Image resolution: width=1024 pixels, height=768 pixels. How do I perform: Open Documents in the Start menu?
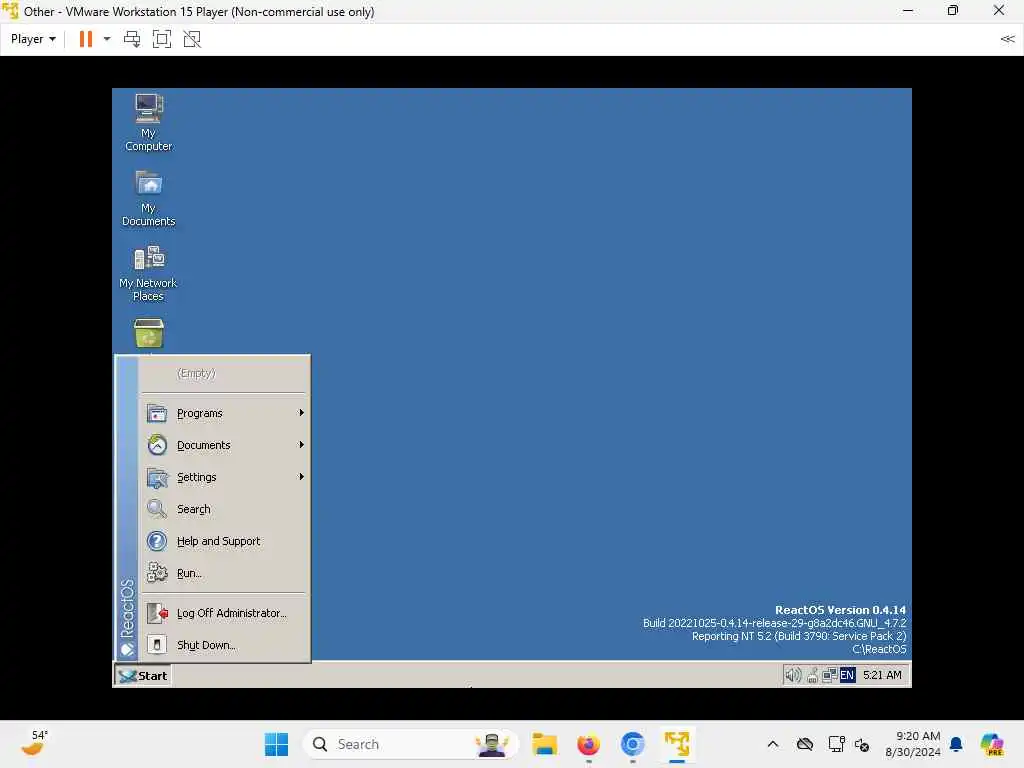pyautogui.click(x=225, y=445)
